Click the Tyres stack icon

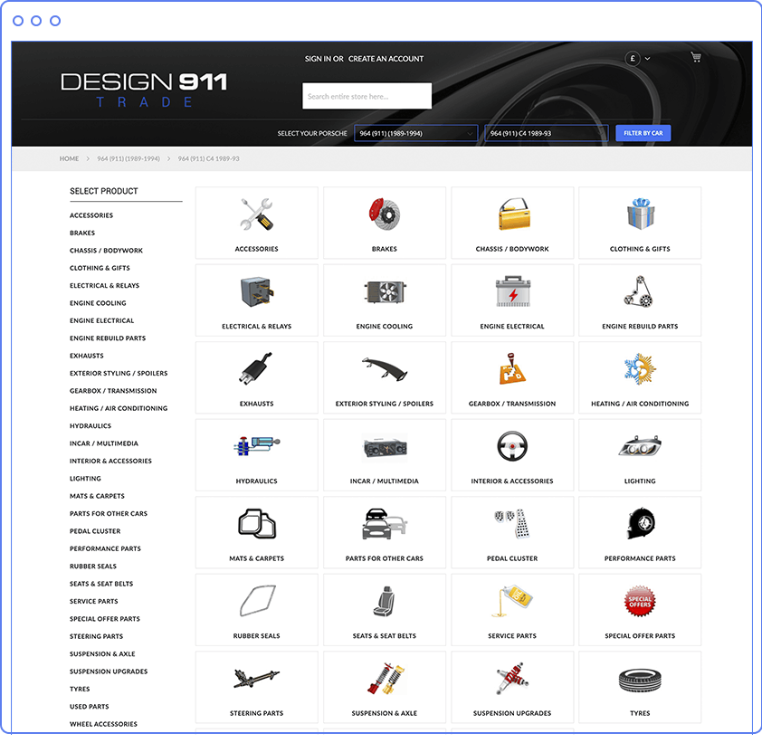639,680
